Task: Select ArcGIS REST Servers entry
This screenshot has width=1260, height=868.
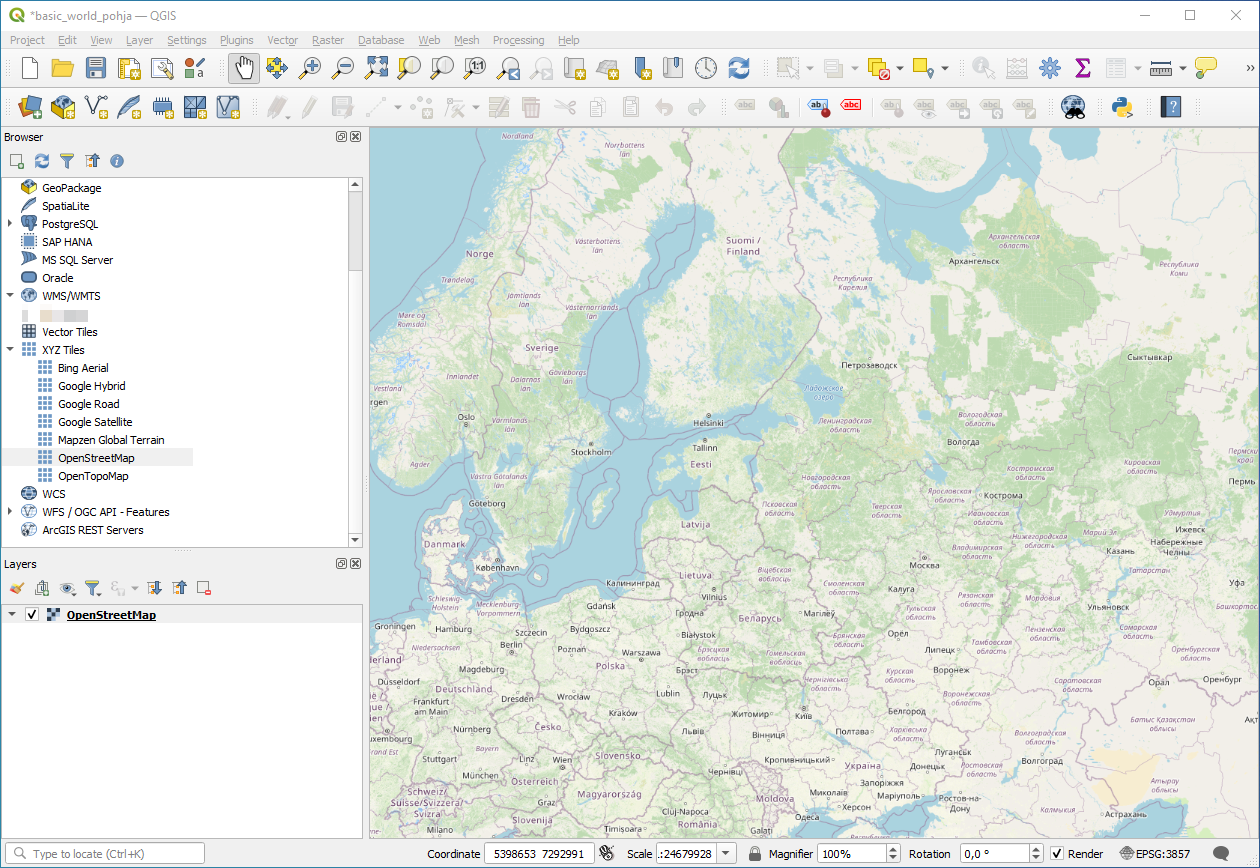Action: (93, 530)
